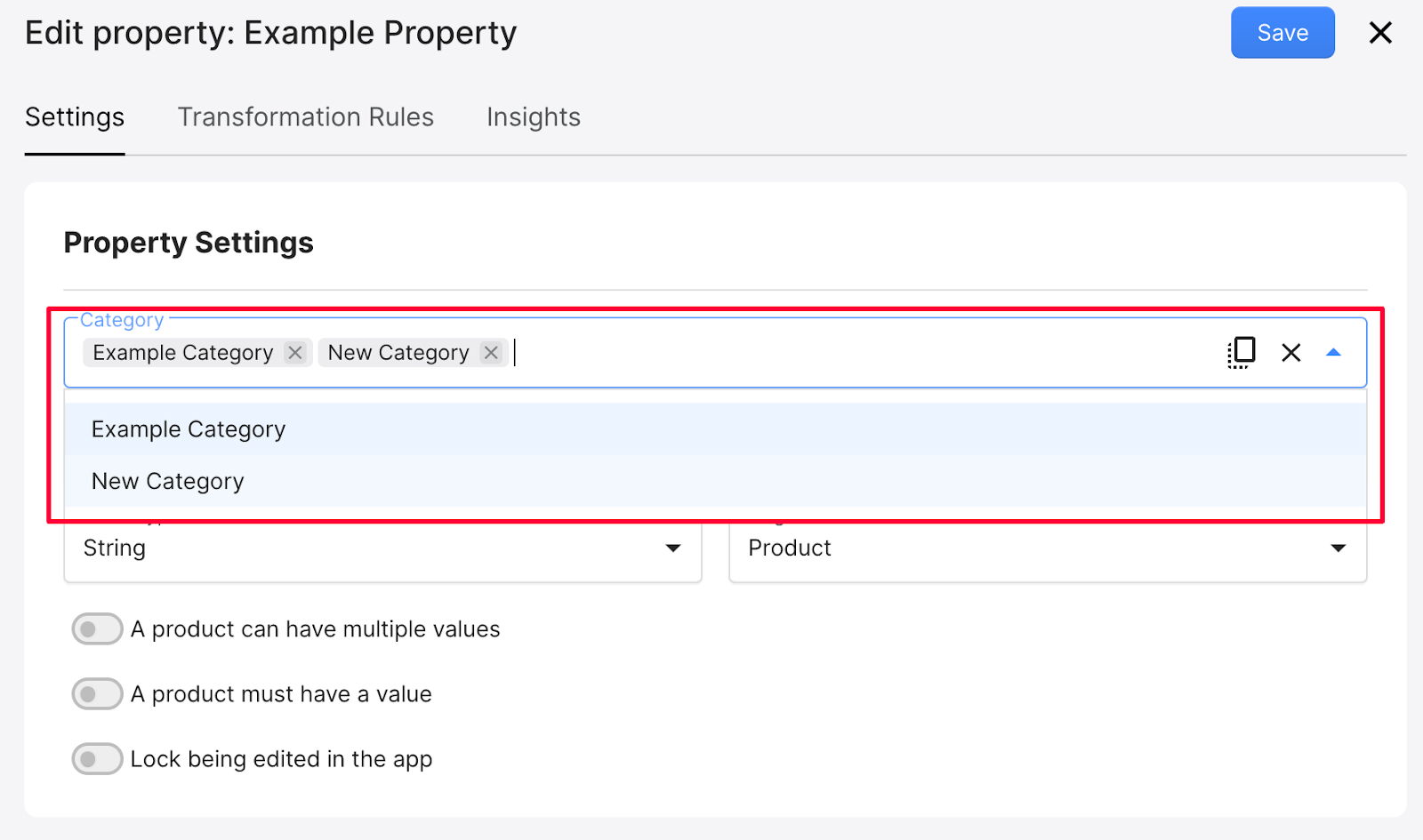Click the select-all icon in Category field
This screenshot has width=1423, height=840.
click(x=1241, y=353)
